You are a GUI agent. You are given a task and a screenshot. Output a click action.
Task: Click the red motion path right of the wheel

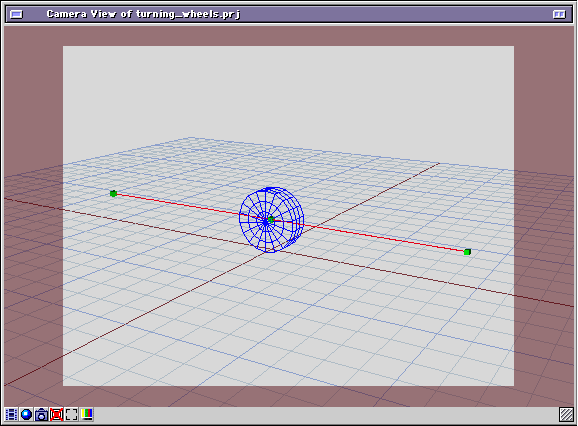tap(383, 238)
